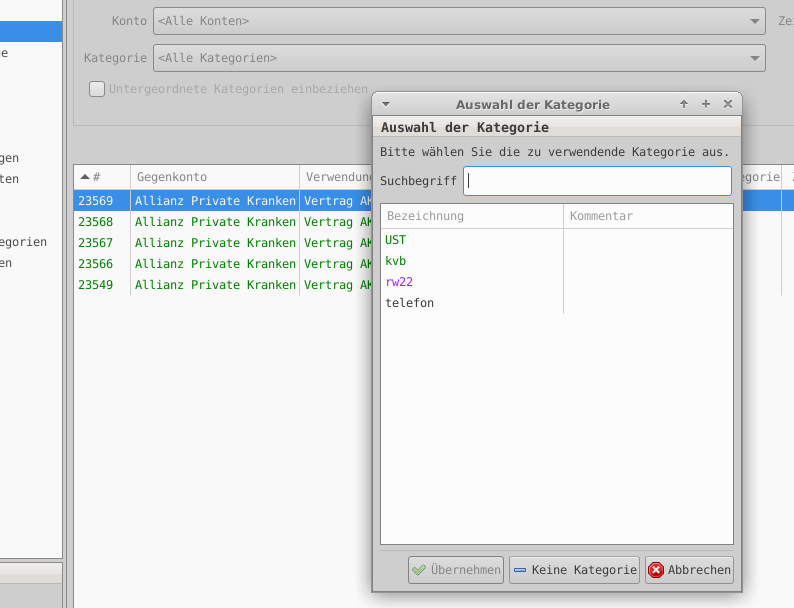Focus the Suchbegriff search field
The width and height of the screenshot is (794, 608).
pos(597,181)
